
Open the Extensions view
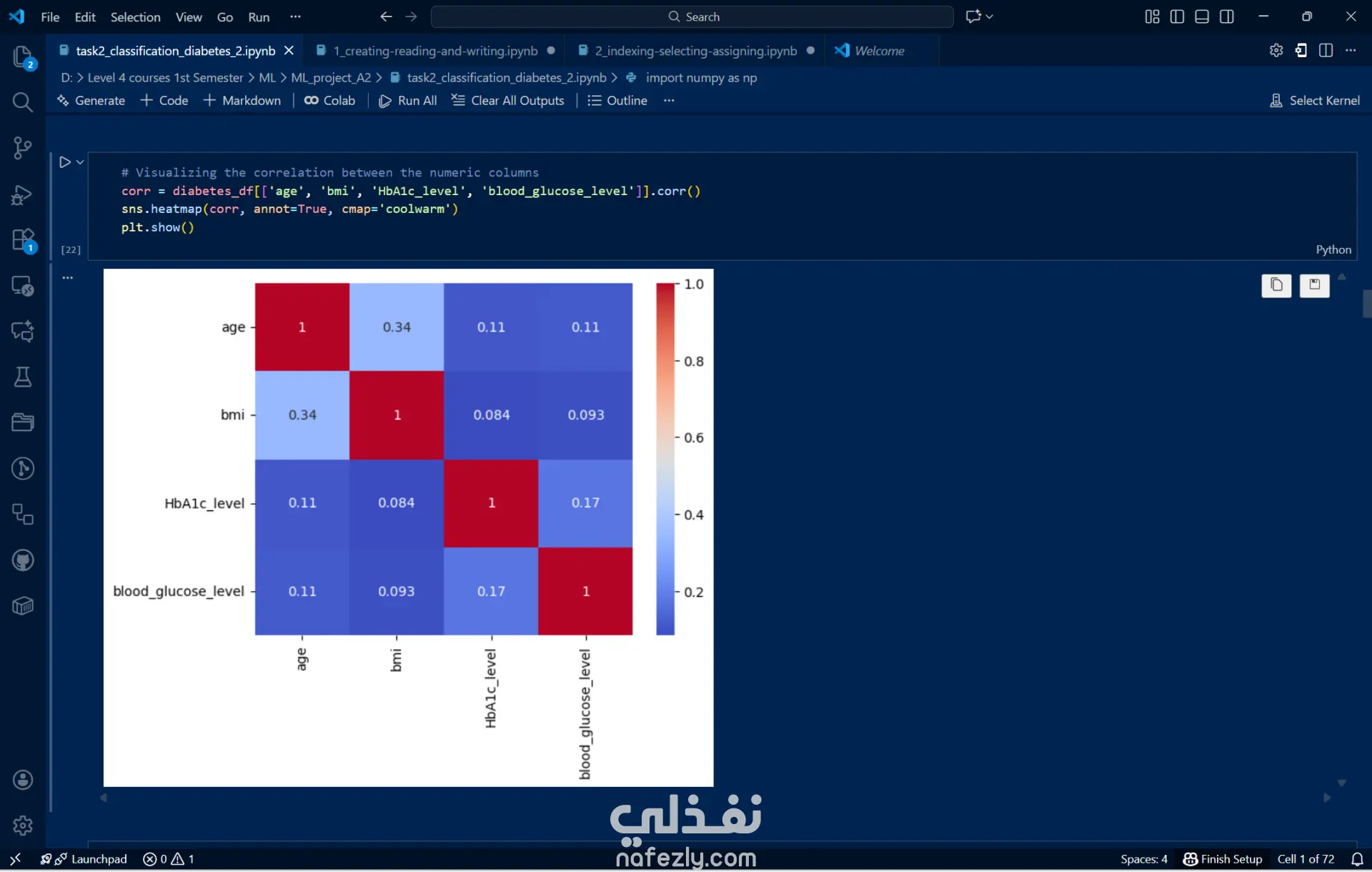22,240
